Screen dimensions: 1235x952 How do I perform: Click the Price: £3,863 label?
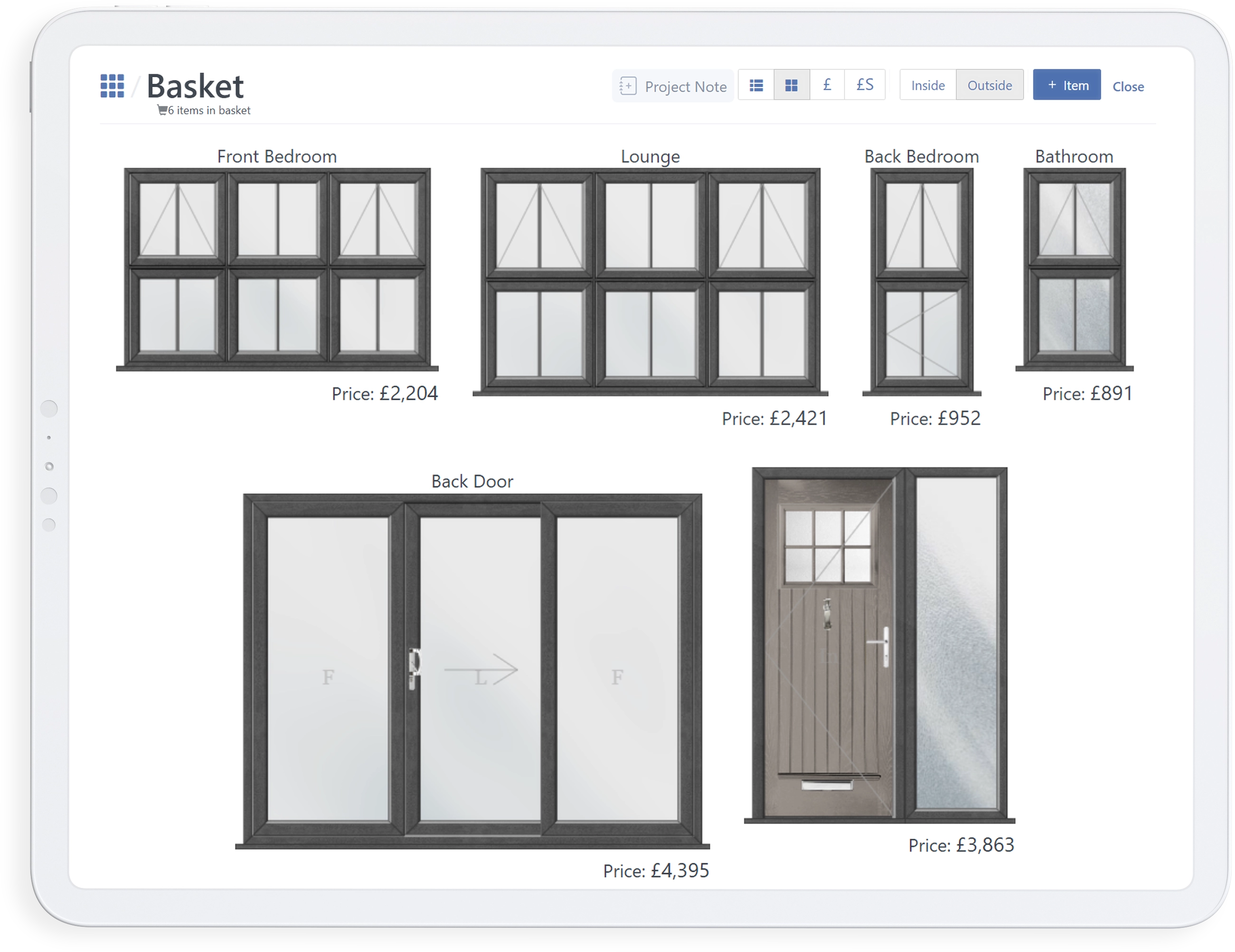click(962, 845)
